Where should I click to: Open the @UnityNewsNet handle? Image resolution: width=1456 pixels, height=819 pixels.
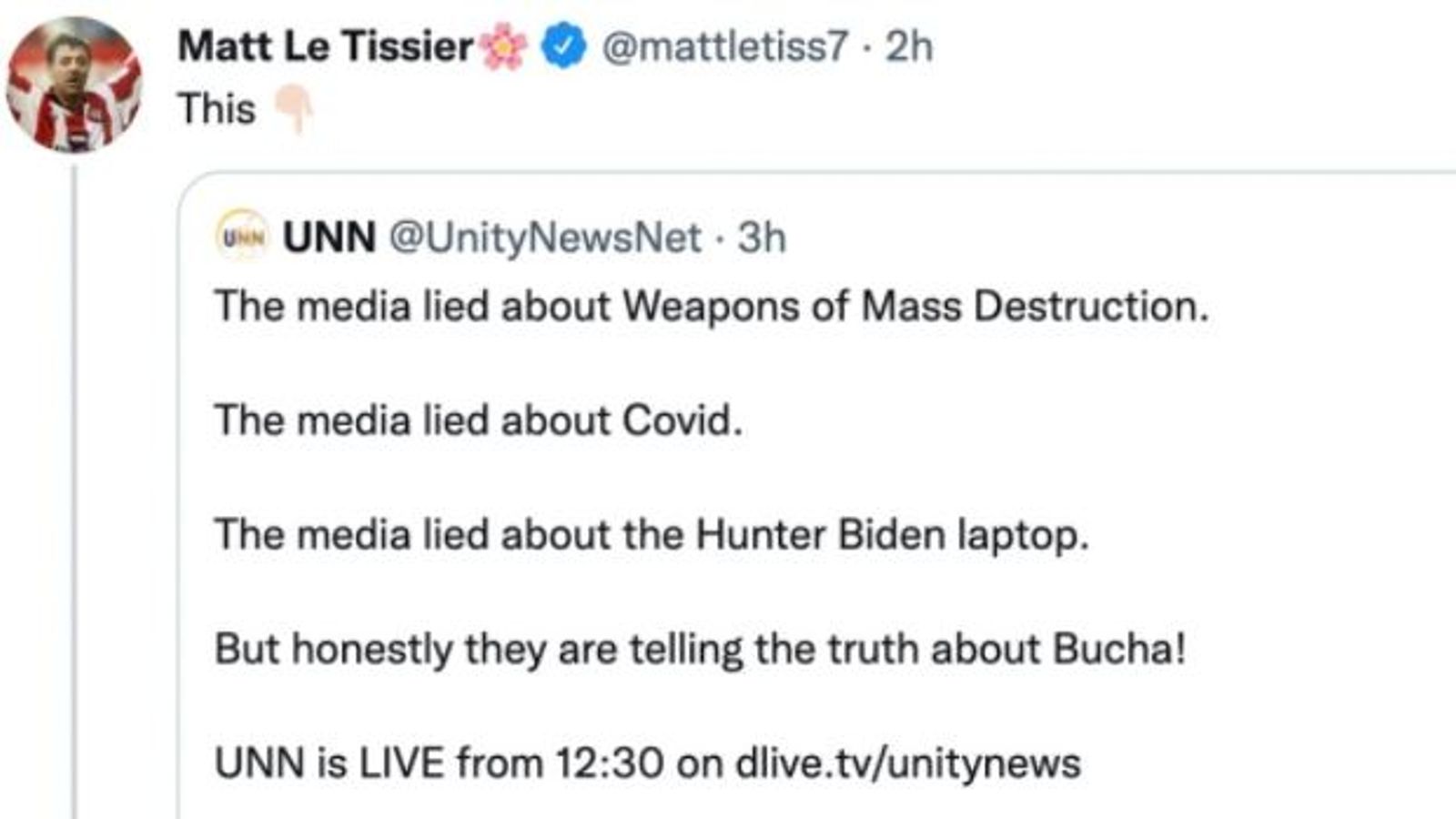[x=545, y=238]
